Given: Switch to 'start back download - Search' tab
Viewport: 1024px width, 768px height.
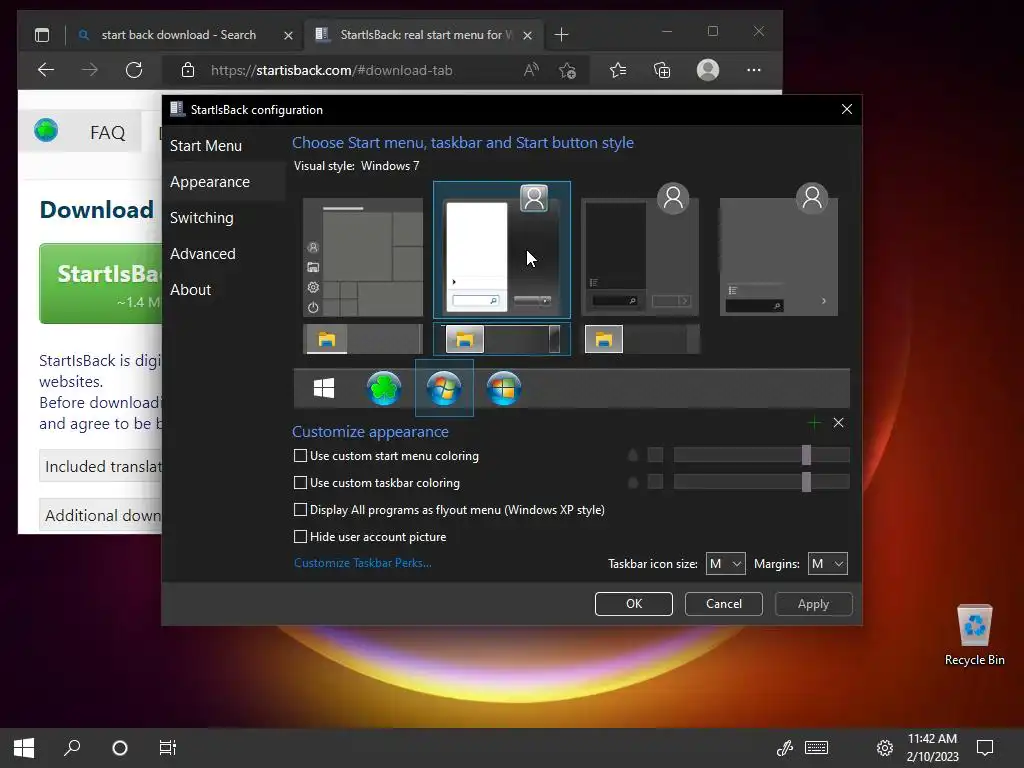Looking at the screenshot, I should (178, 35).
